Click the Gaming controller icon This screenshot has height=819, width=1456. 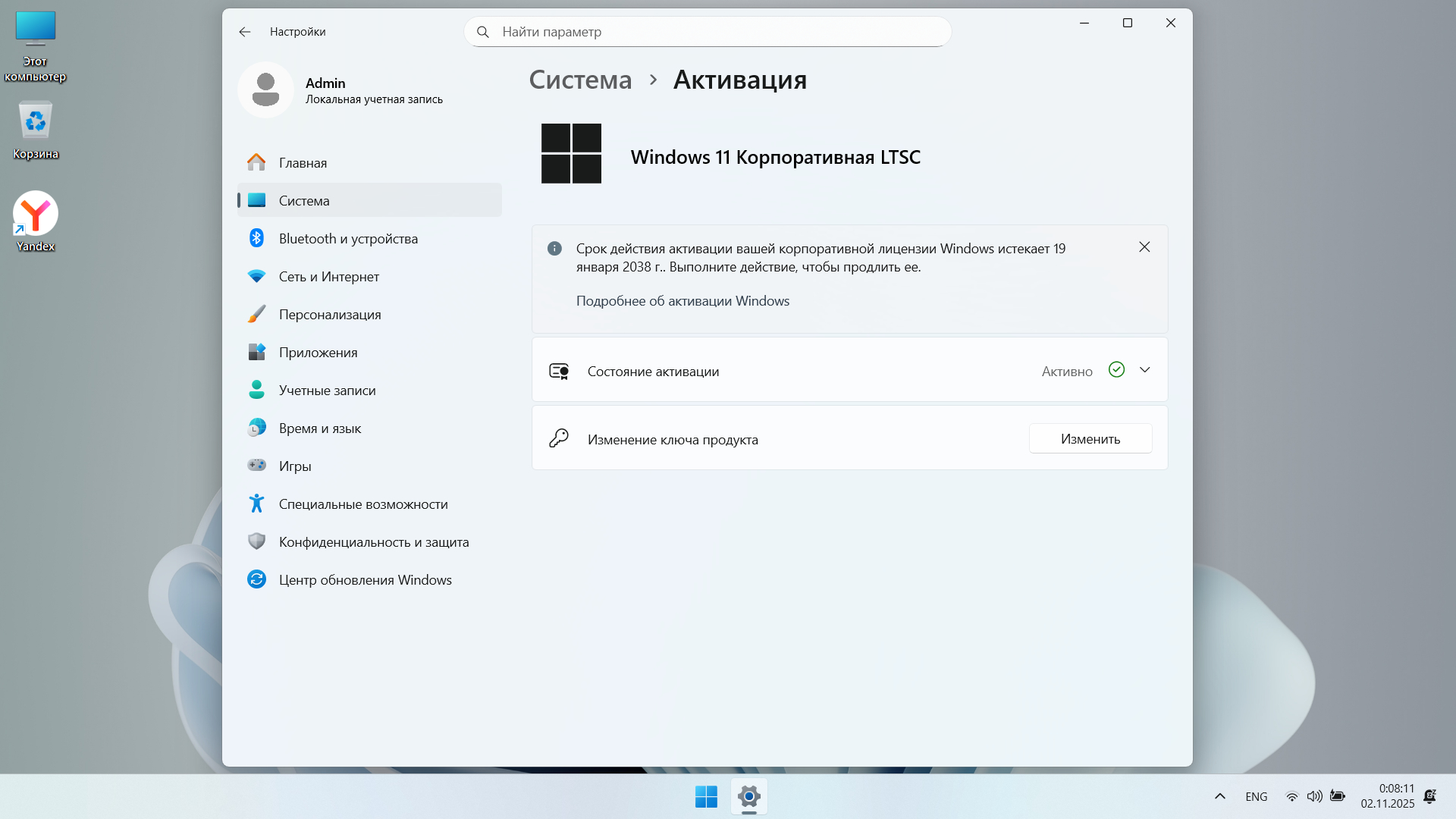(x=256, y=465)
